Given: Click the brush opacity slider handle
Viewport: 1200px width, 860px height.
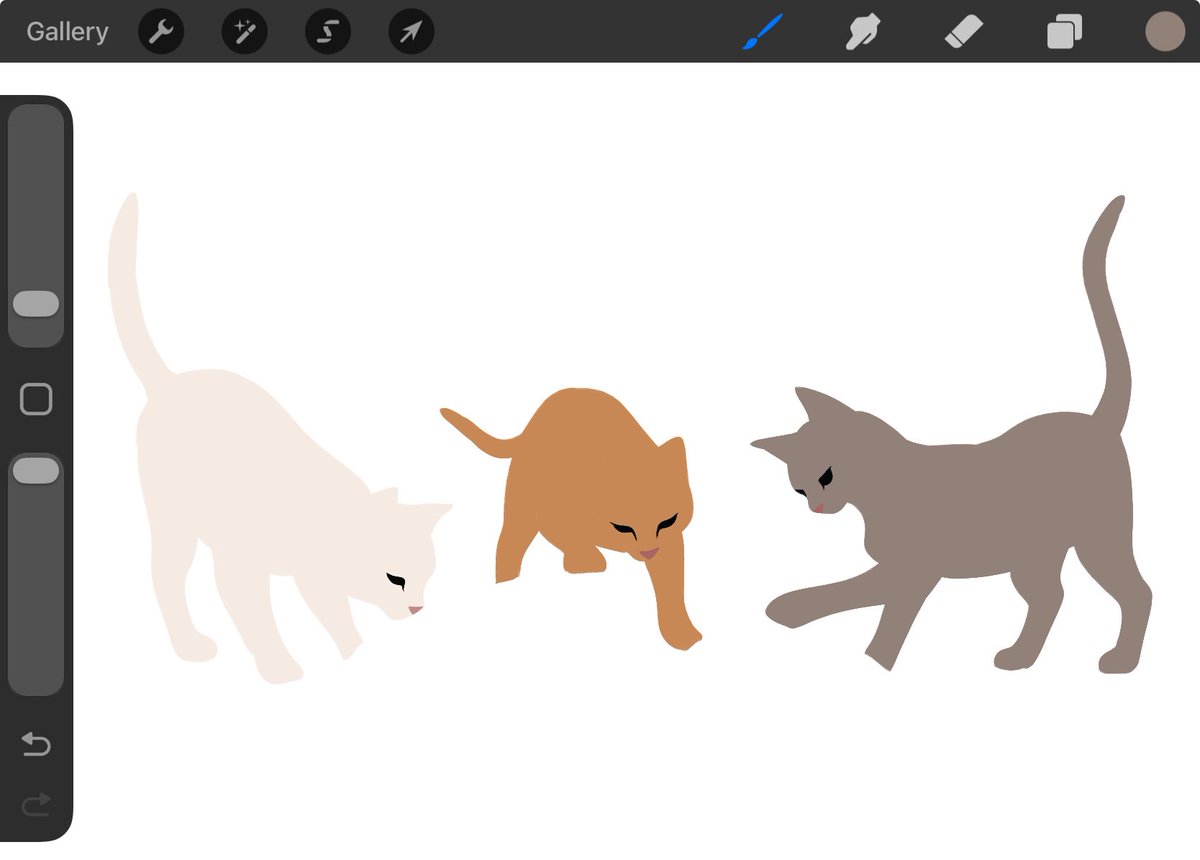Looking at the screenshot, I should [37, 471].
